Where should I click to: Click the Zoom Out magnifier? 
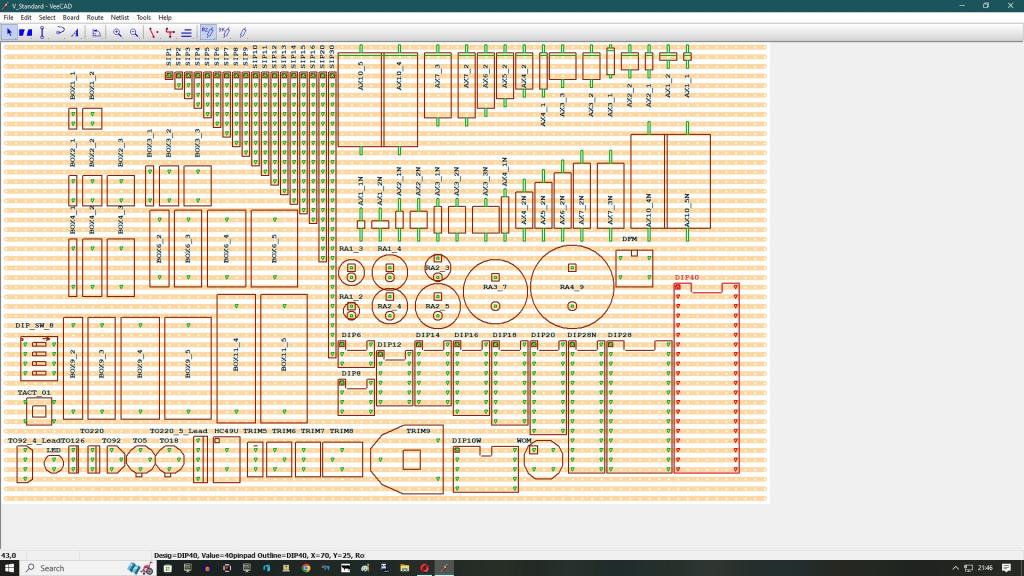coord(134,32)
